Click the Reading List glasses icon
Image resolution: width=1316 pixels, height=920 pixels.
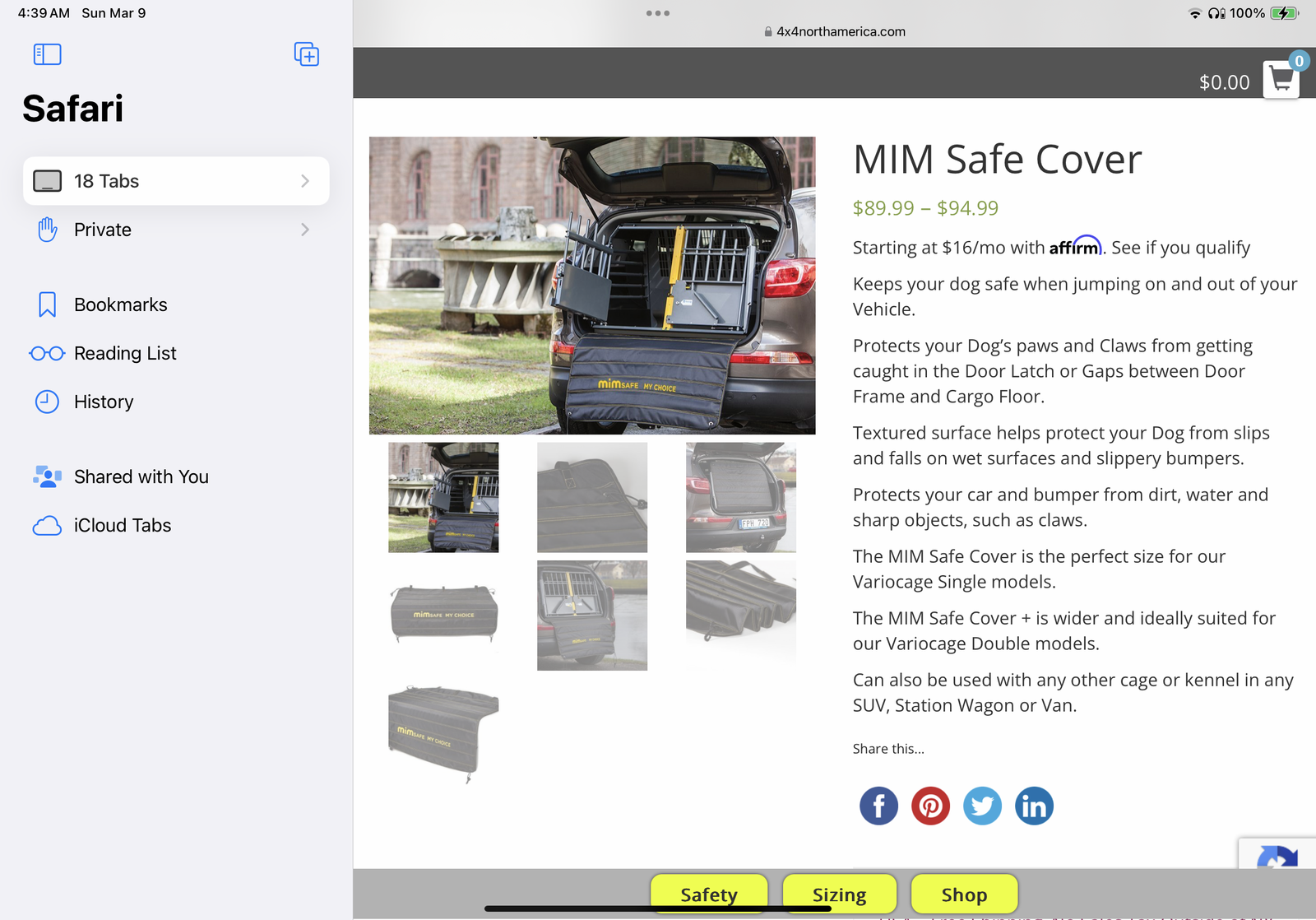click(x=47, y=353)
